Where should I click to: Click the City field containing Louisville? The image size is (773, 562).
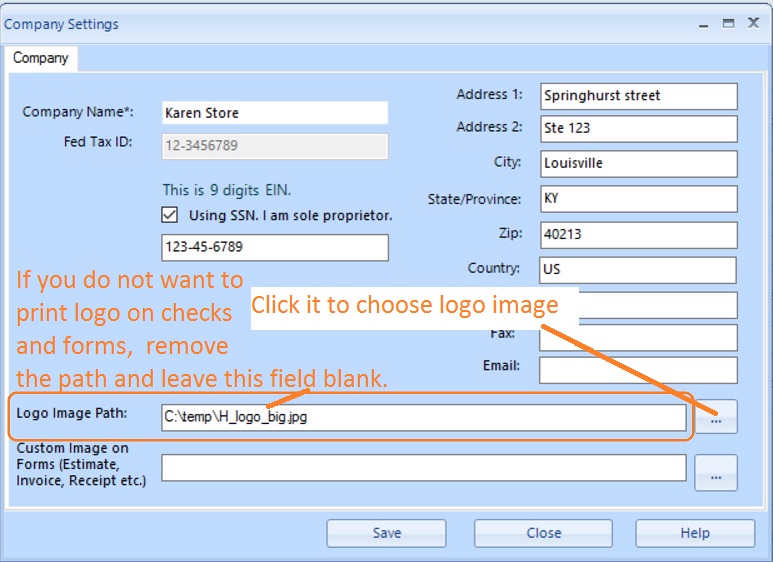tap(637, 163)
